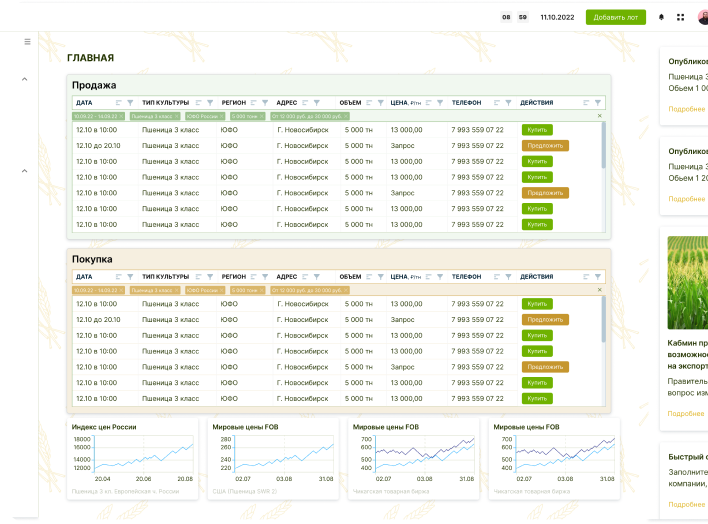Sort Продажа table by ТИП КУЛЬТУРЫ
The height and width of the screenshot is (524, 708).
pyautogui.click(x=198, y=103)
